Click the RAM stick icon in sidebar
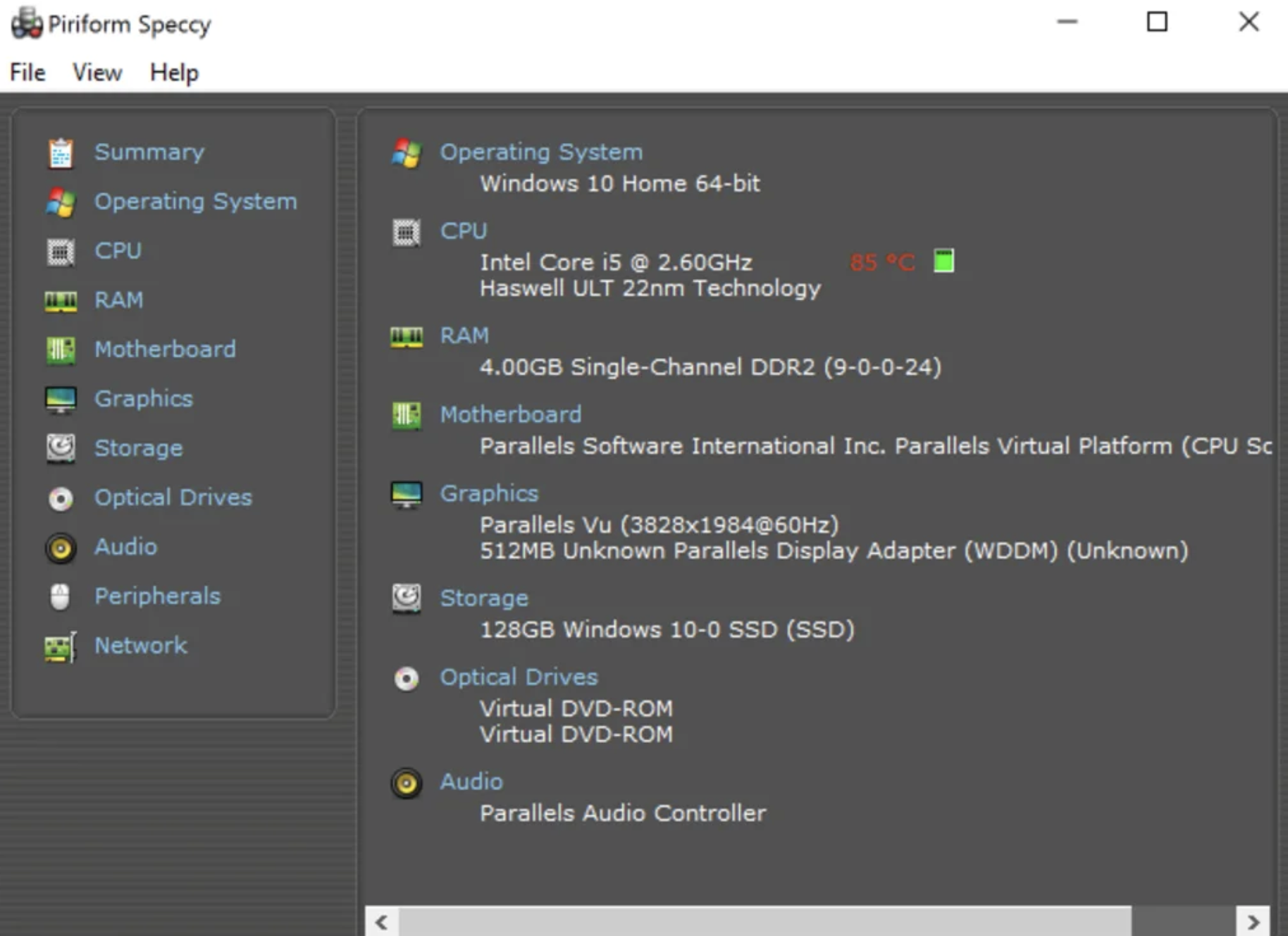This screenshot has height=936, width=1288. tap(61, 301)
